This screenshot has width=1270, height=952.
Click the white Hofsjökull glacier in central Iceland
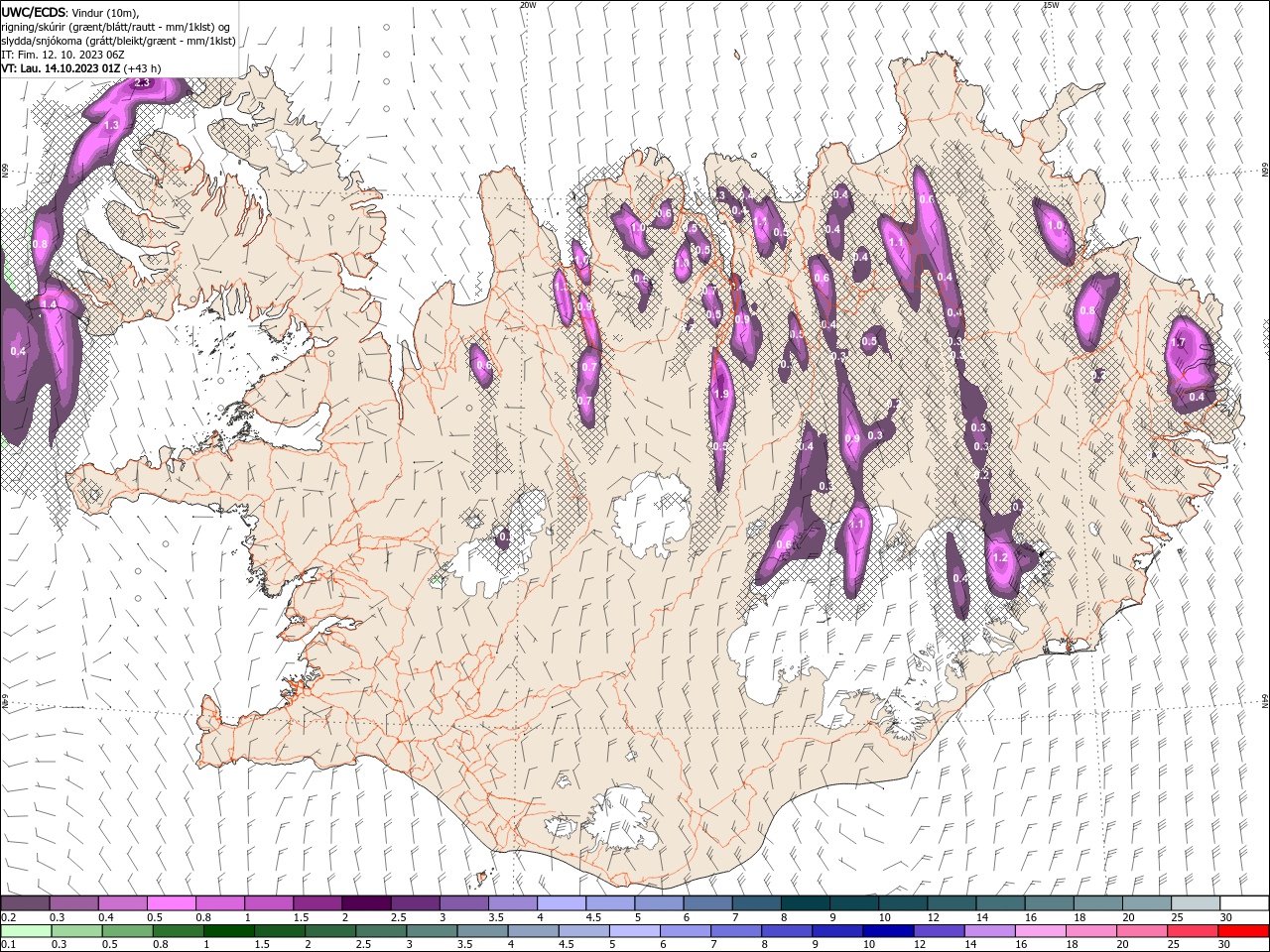pos(651,516)
